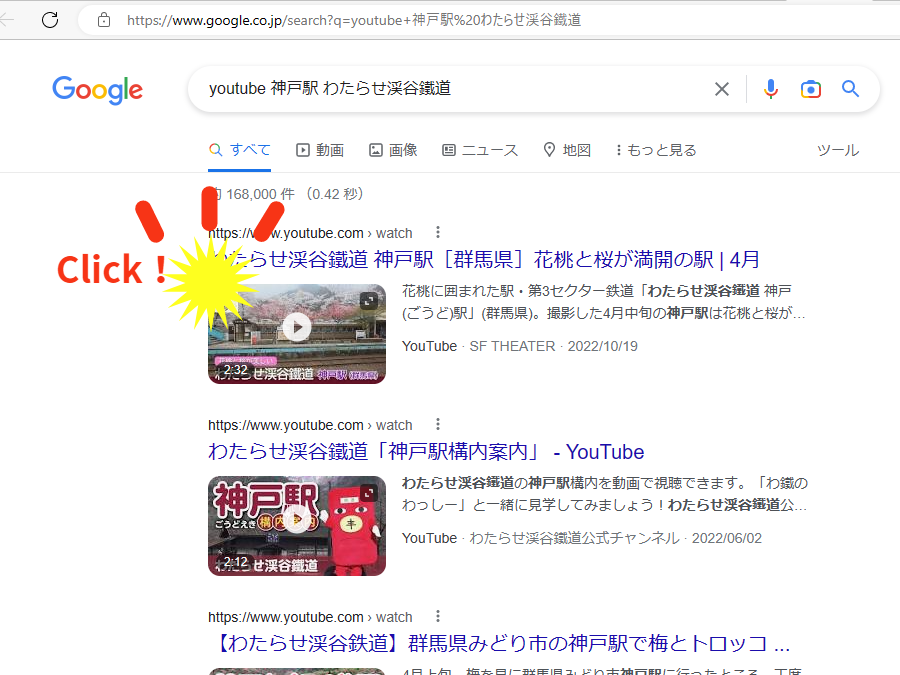Click inside the search input field

click(x=450, y=88)
